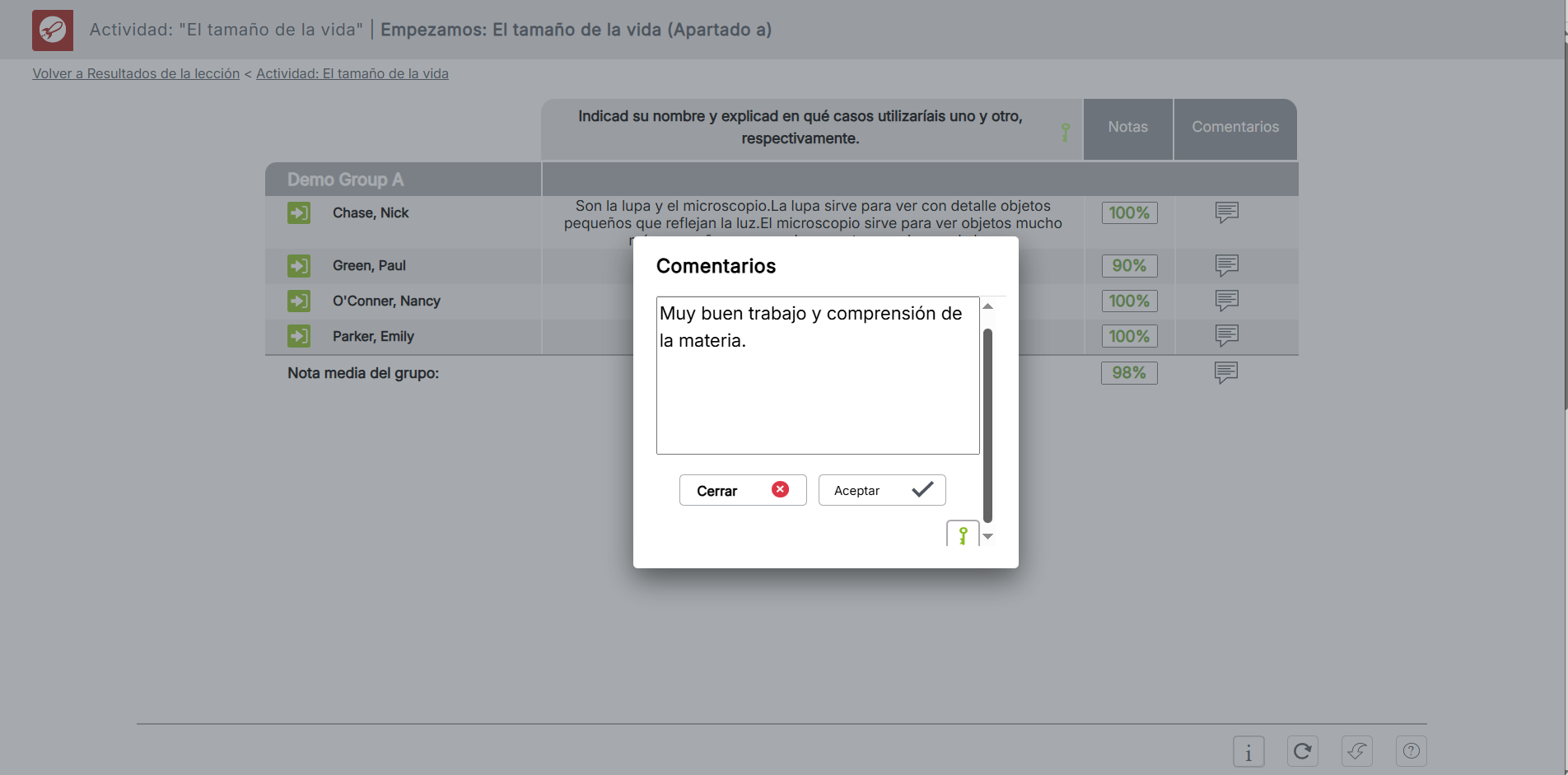Click the back arrow icon in footer
Screen dimensions: 1568x775
(1356, 751)
